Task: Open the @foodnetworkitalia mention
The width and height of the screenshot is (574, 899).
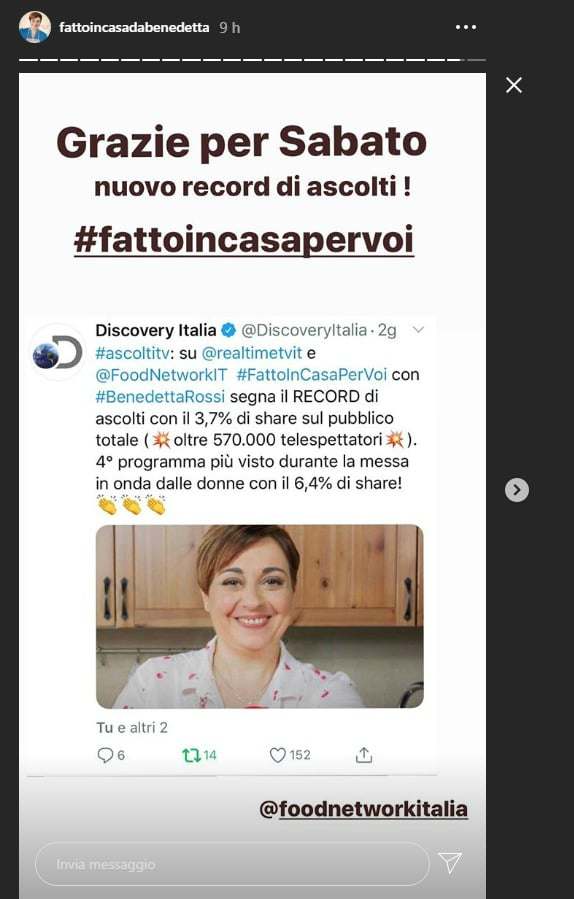Action: point(364,809)
